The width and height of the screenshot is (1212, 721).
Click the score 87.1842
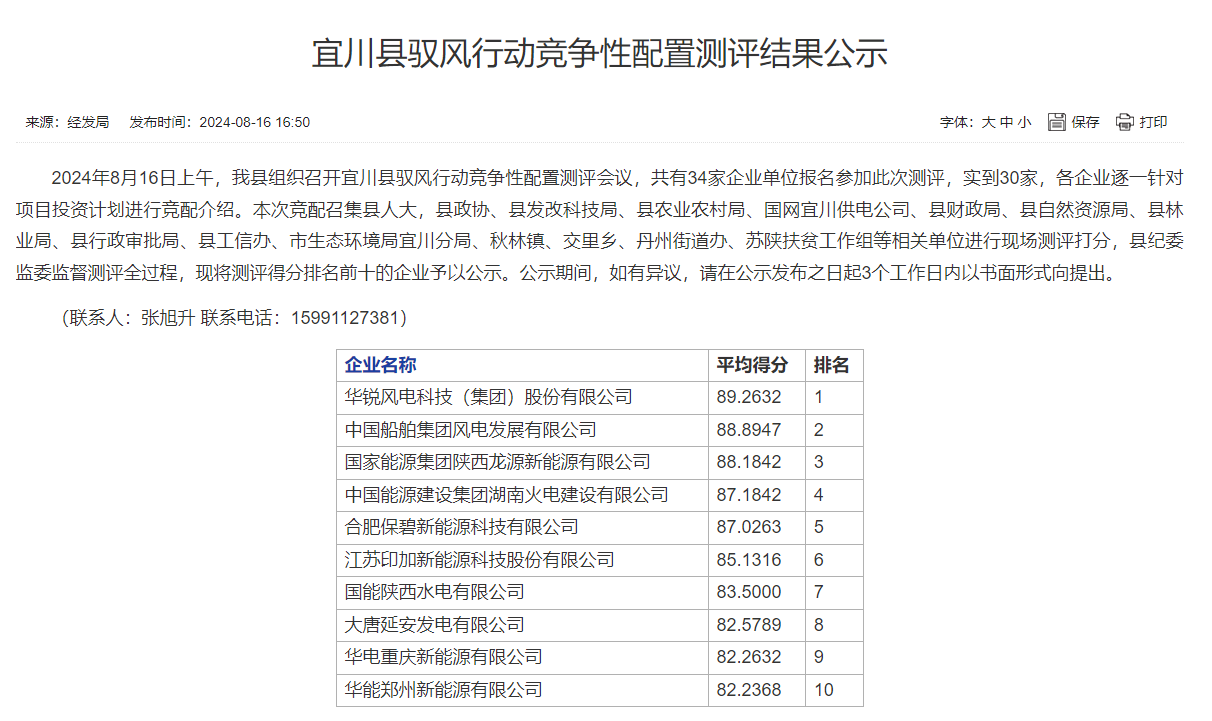coord(749,494)
